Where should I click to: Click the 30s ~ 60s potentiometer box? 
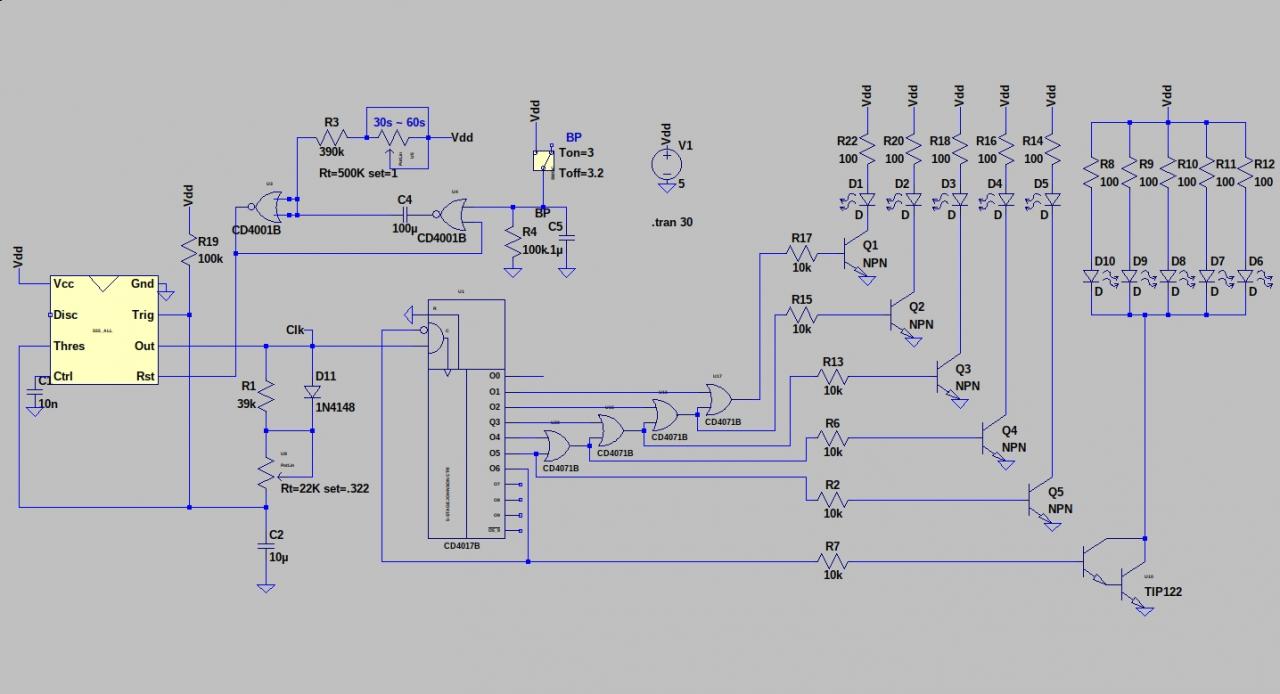[x=398, y=136]
